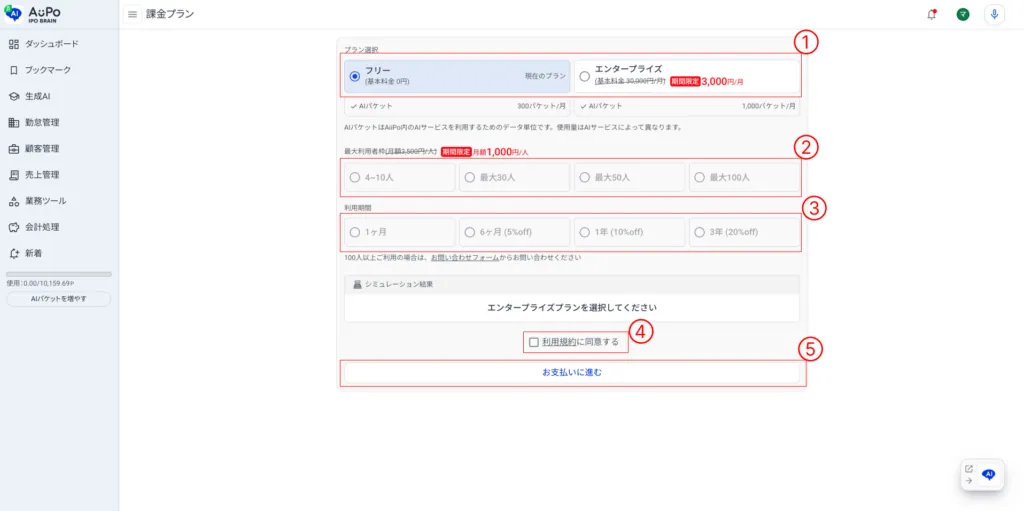This screenshot has width=1024, height=511.
Task: Check the 利用規約に同意する checkbox
Action: pyautogui.click(x=534, y=342)
